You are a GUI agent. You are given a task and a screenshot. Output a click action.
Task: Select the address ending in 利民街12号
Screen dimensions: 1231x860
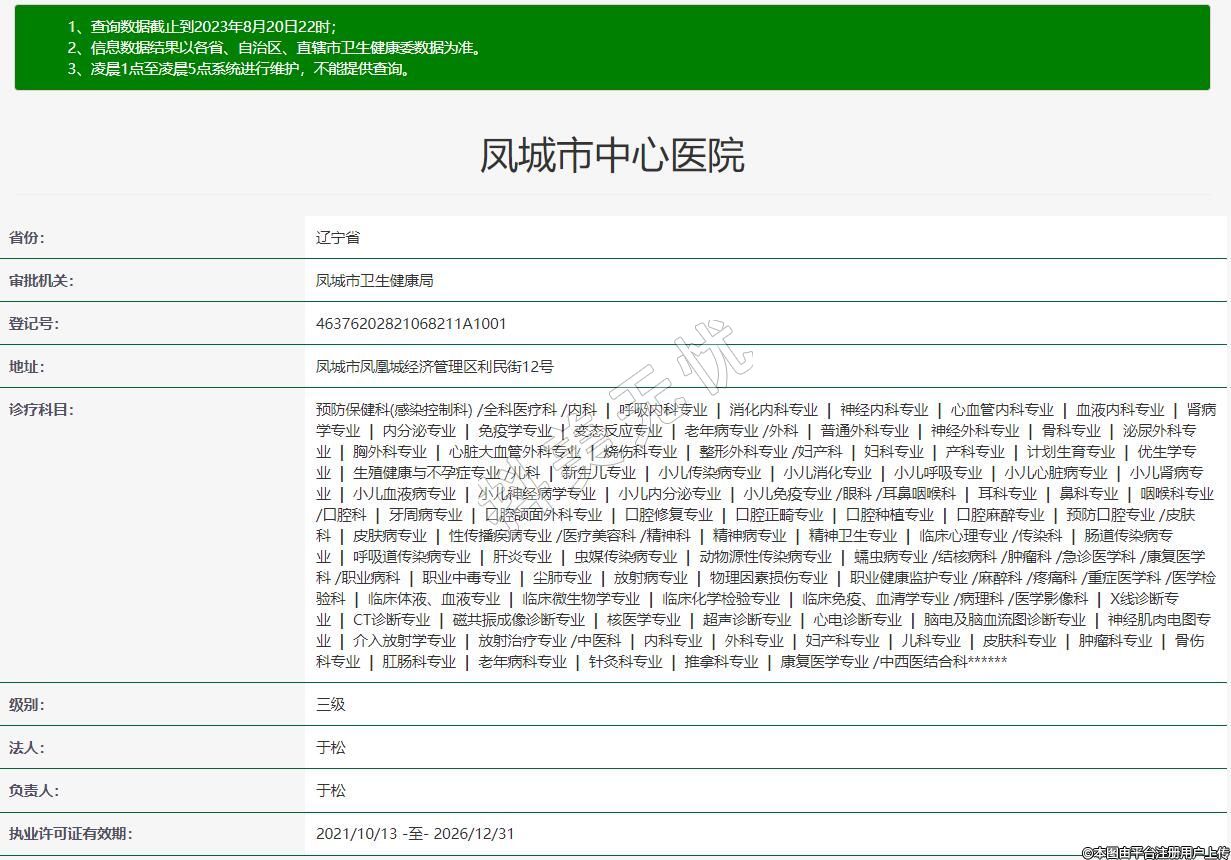tap(434, 367)
